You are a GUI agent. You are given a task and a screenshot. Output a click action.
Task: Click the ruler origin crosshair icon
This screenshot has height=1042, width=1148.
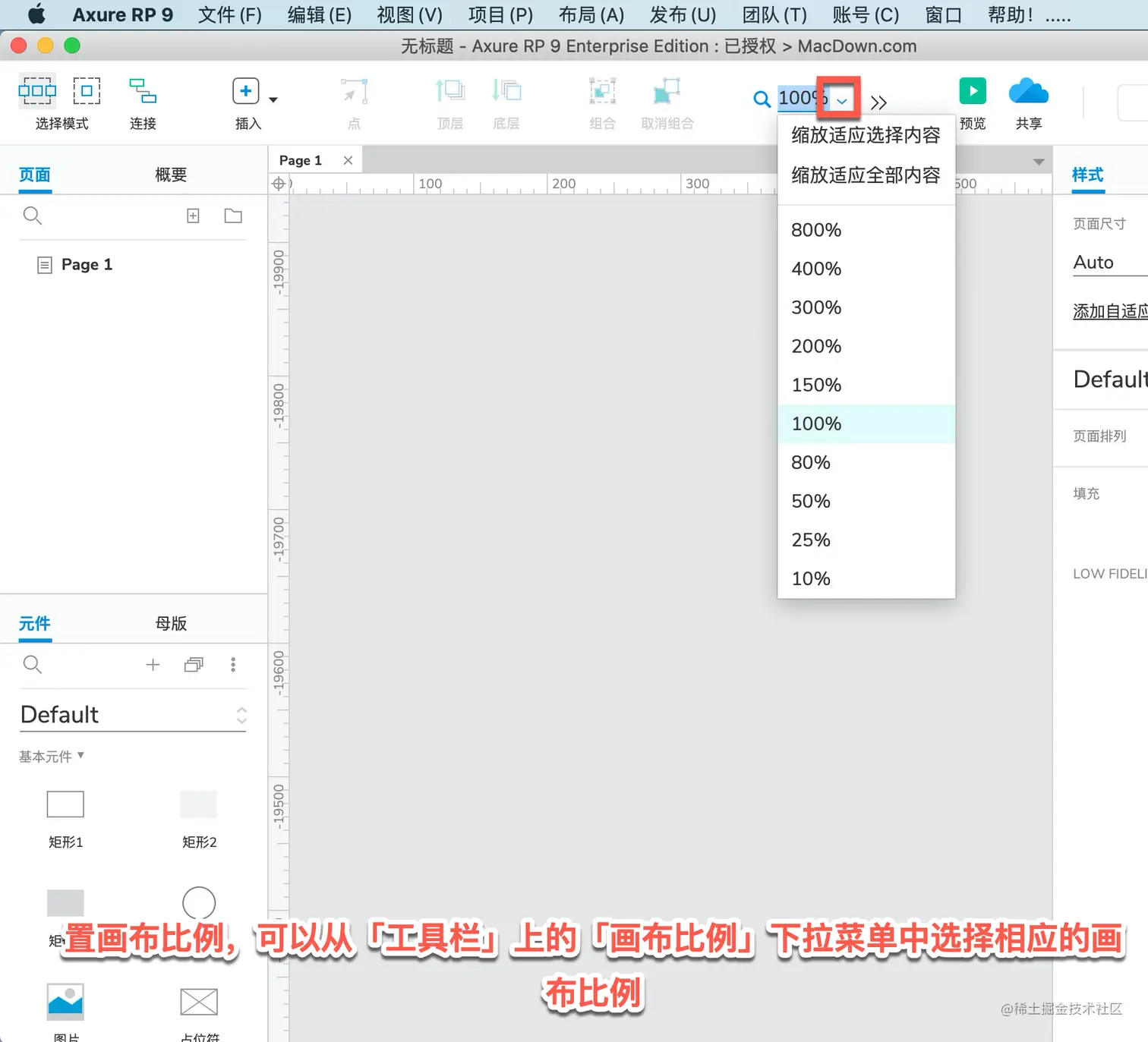point(279,184)
